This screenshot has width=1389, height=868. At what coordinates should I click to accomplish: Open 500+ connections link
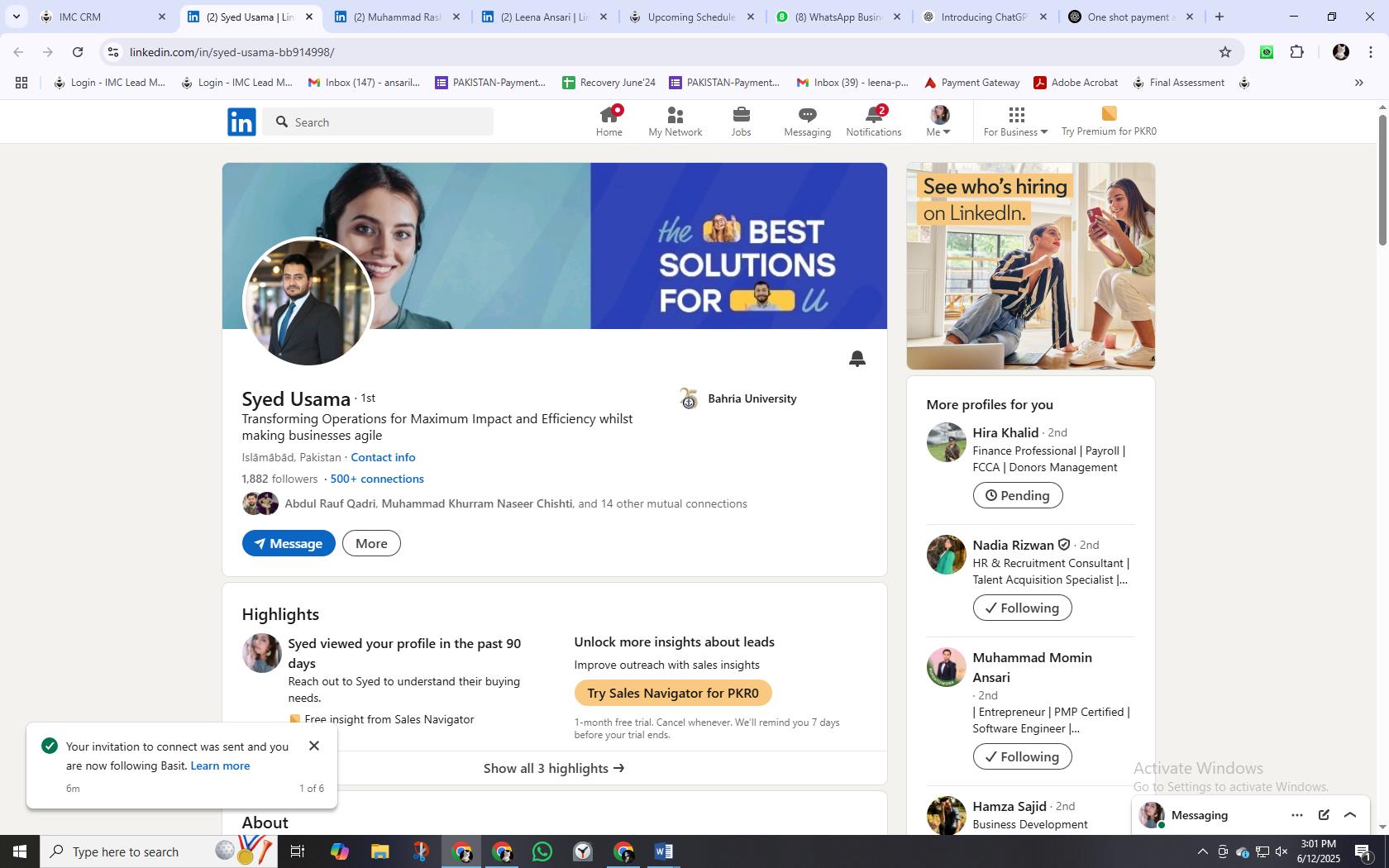pyautogui.click(x=377, y=479)
